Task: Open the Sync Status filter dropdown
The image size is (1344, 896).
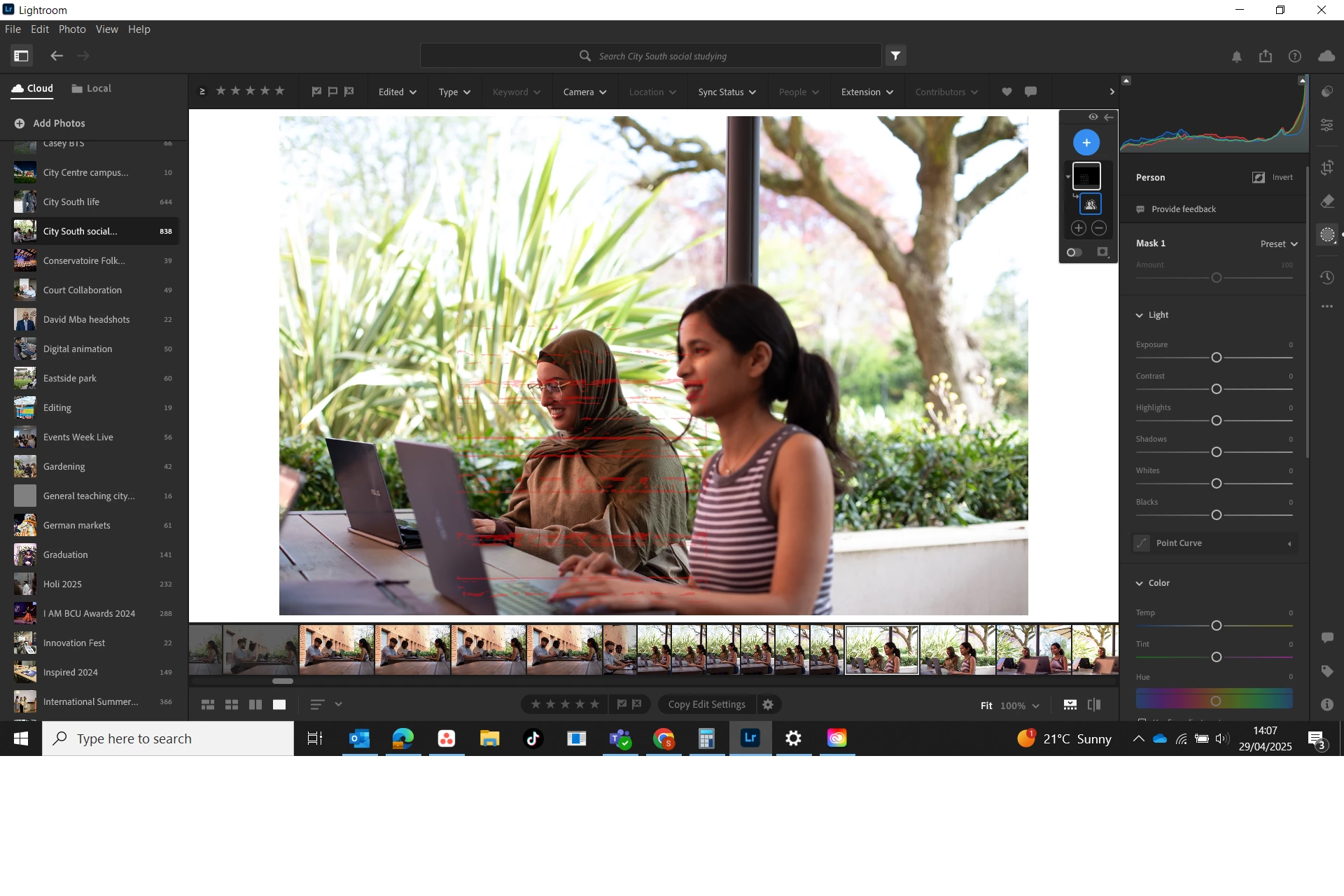Action: tap(727, 92)
